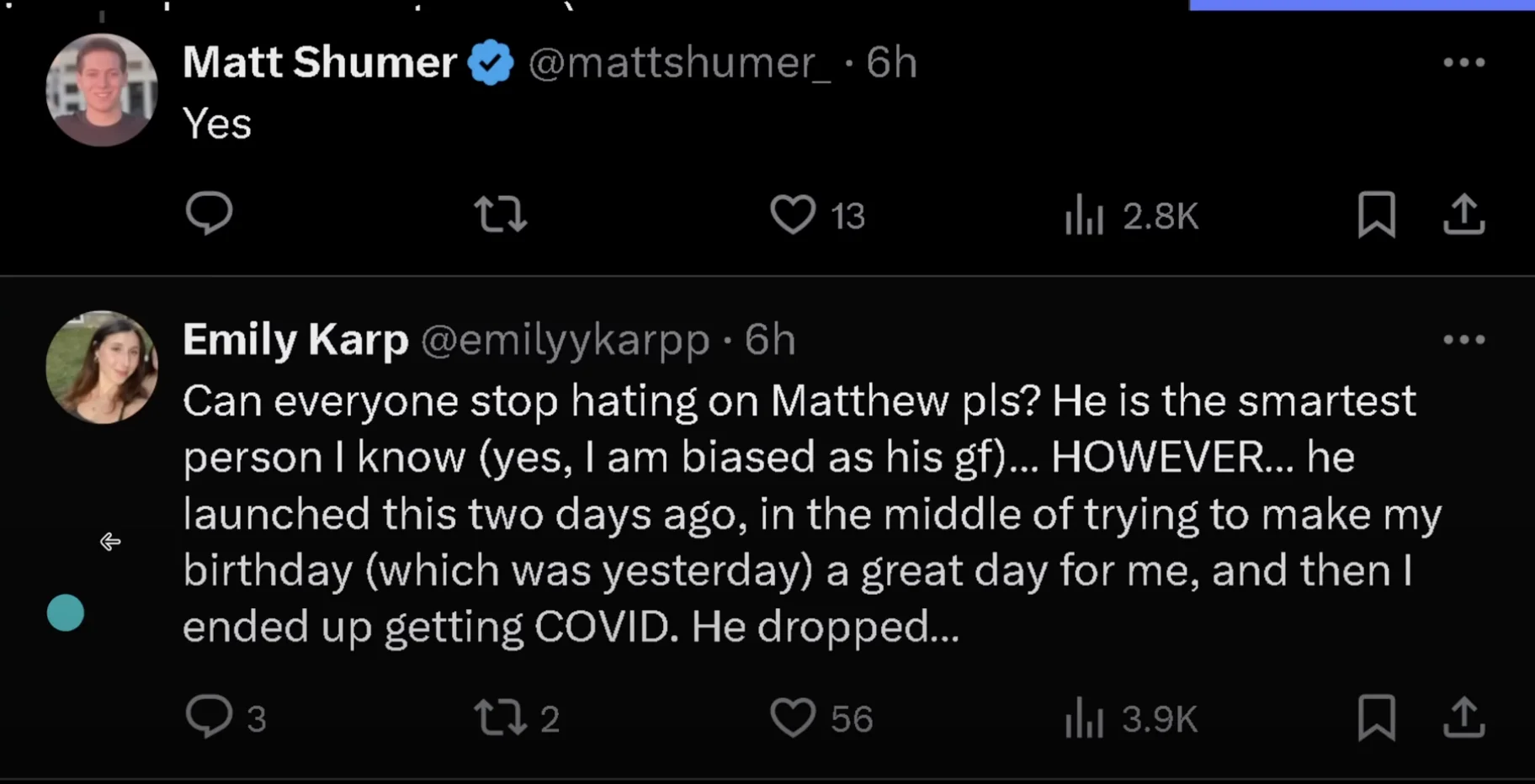The height and width of the screenshot is (784, 1535).
Task: Open Matt Shumer's display name link
Action: click(320, 62)
